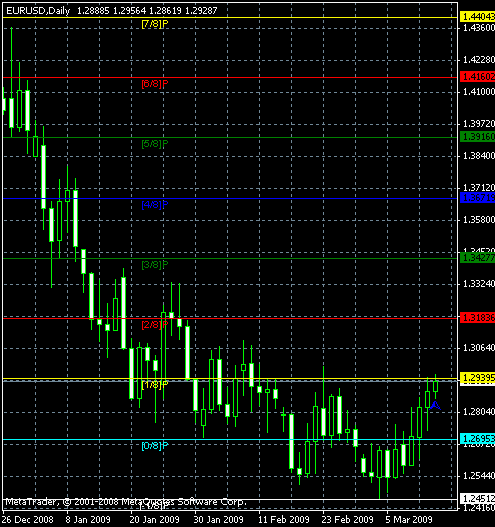Viewport: 495px width, 527px height.
Task: Click the yellow 1.44043 price tag
Action: tap(477, 16)
